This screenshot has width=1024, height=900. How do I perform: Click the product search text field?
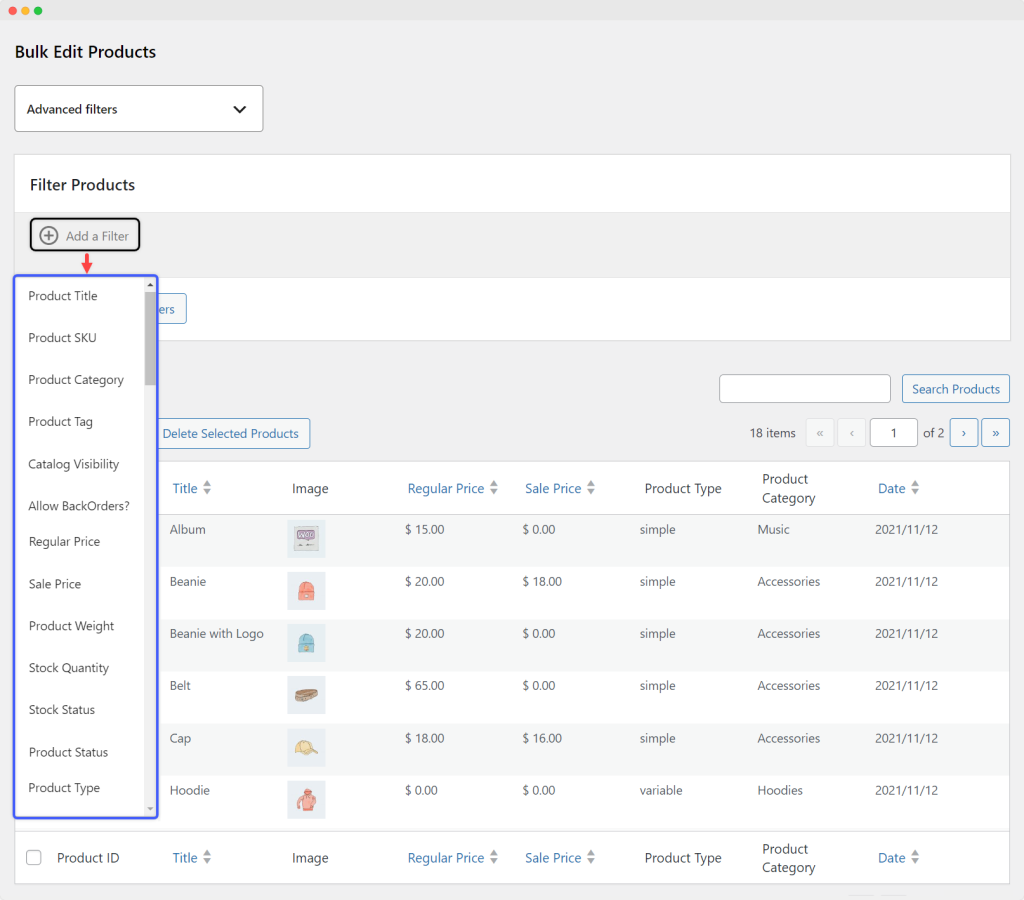804,389
